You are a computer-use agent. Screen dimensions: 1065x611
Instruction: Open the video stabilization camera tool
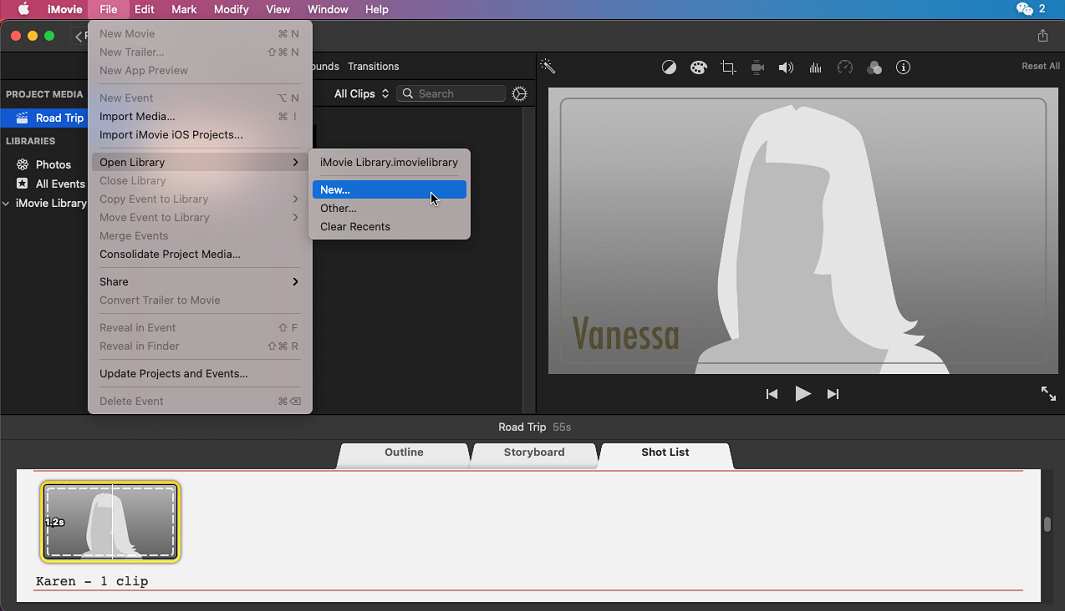pos(757,67)
